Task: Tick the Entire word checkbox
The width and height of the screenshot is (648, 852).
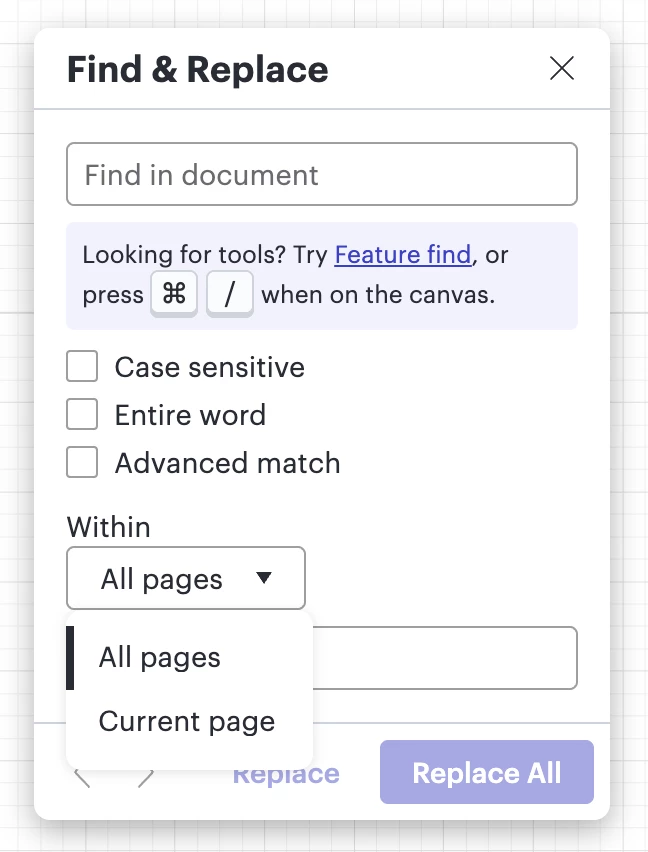Action: (82, 415)
